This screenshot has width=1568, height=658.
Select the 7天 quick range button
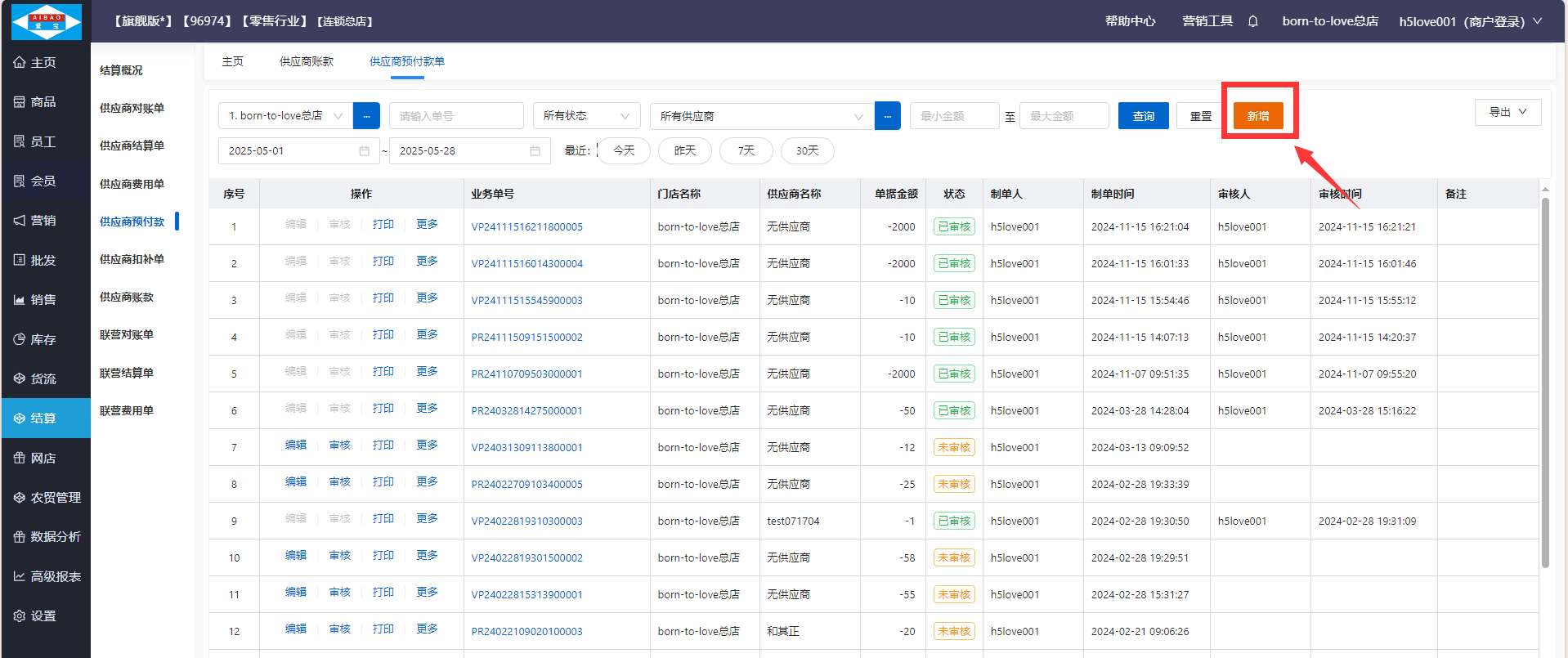point(746,151)
